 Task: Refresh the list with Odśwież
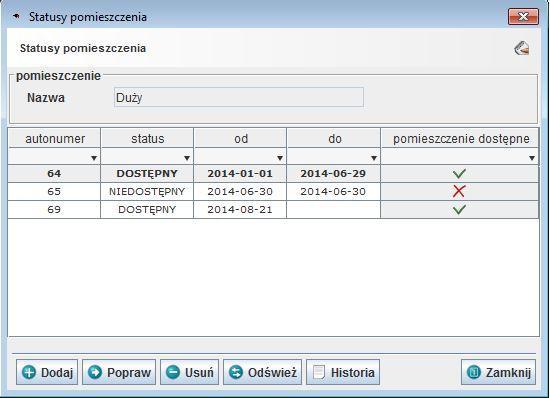click(262, 372)
